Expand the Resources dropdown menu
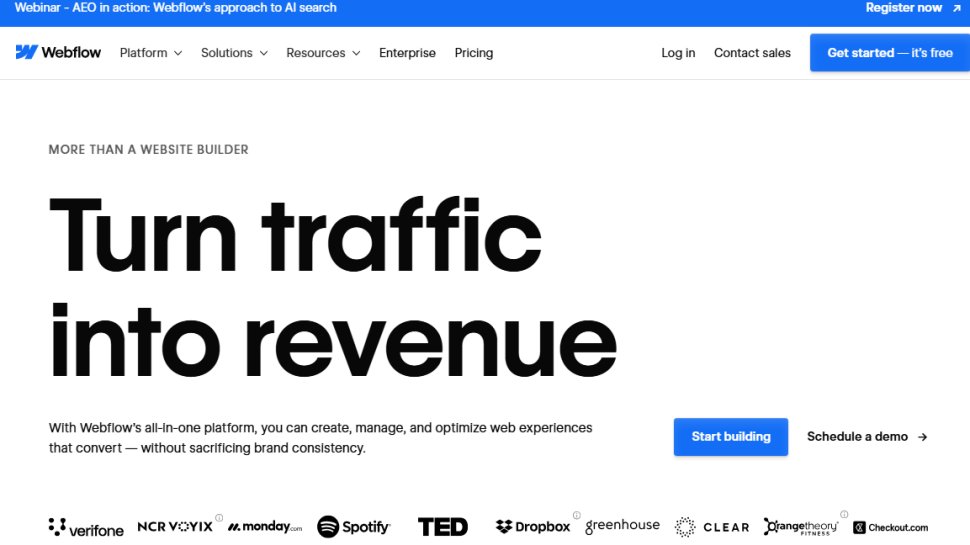The image size is (970, 545). (323, 53)
